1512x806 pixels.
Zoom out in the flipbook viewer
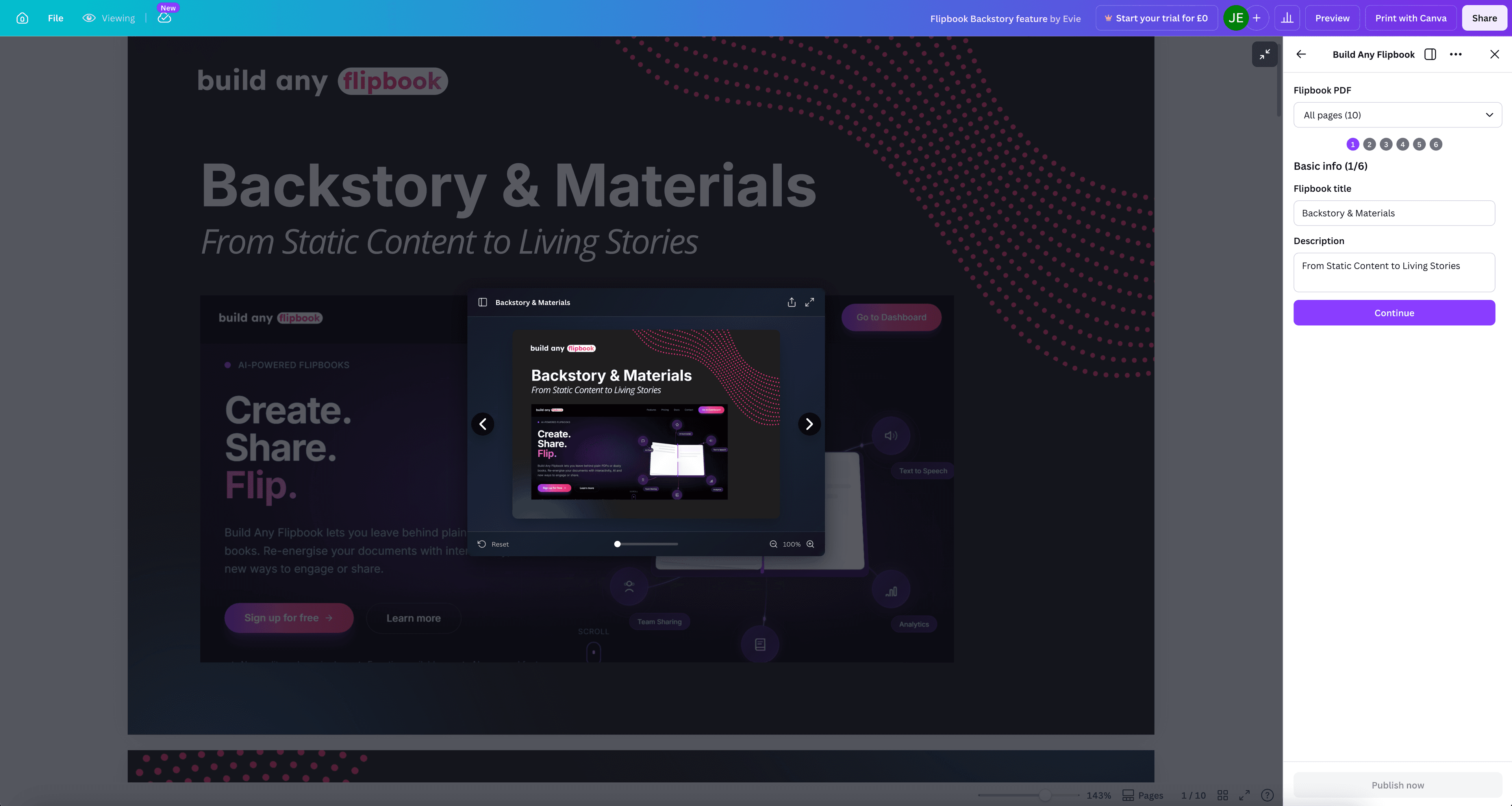(773, 544)
